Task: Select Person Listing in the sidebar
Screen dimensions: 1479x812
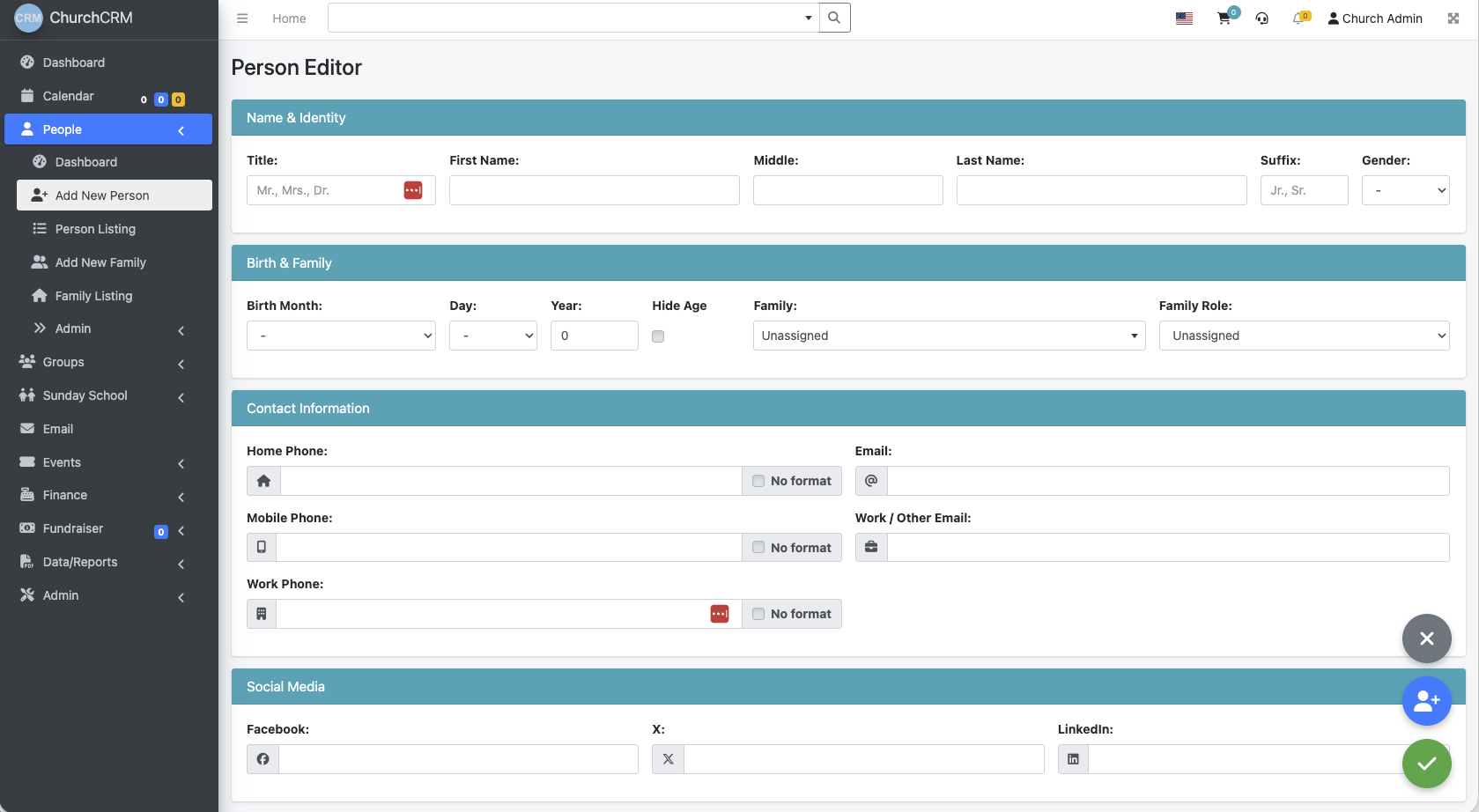Action: click(x=94, y=228)
